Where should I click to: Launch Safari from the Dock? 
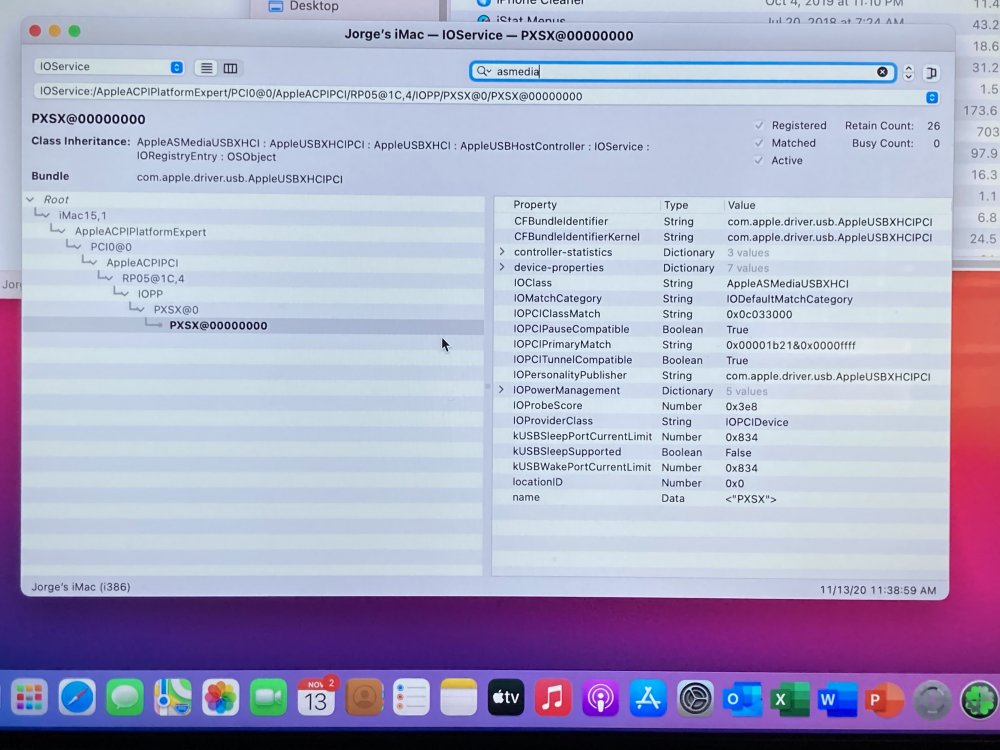(77, 698)
